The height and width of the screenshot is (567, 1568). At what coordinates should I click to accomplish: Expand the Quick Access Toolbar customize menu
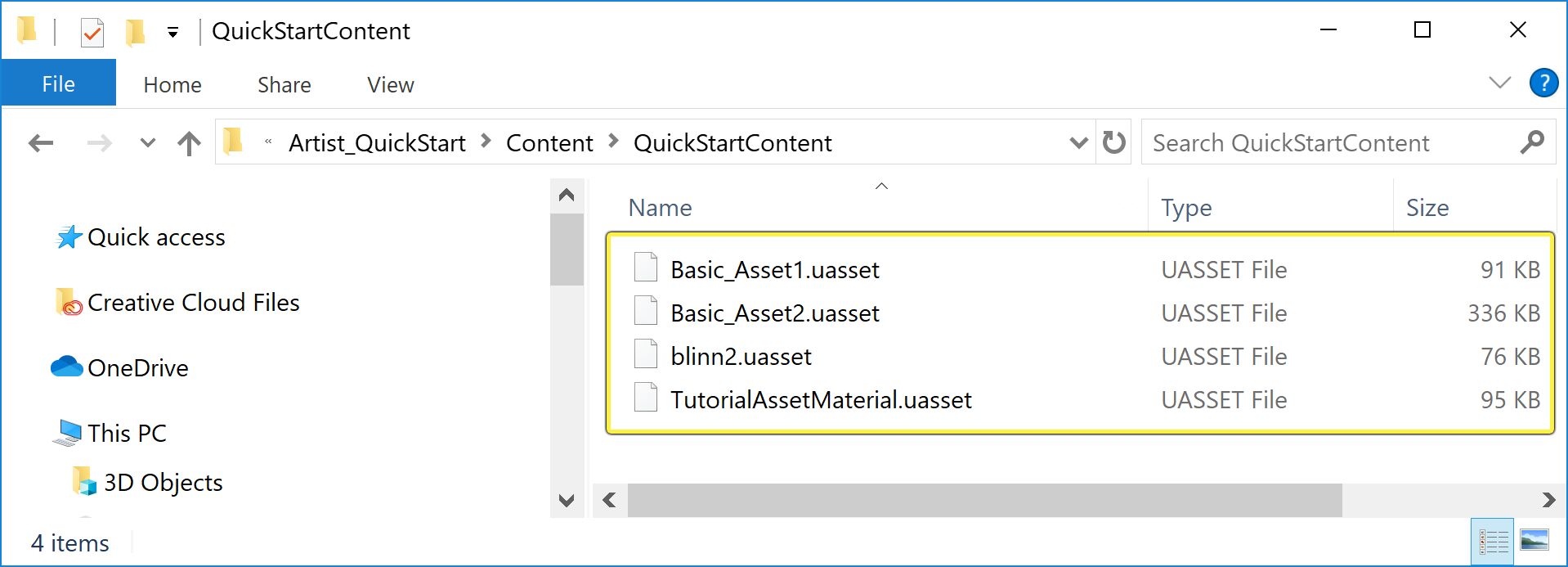(x=173, y=30)
